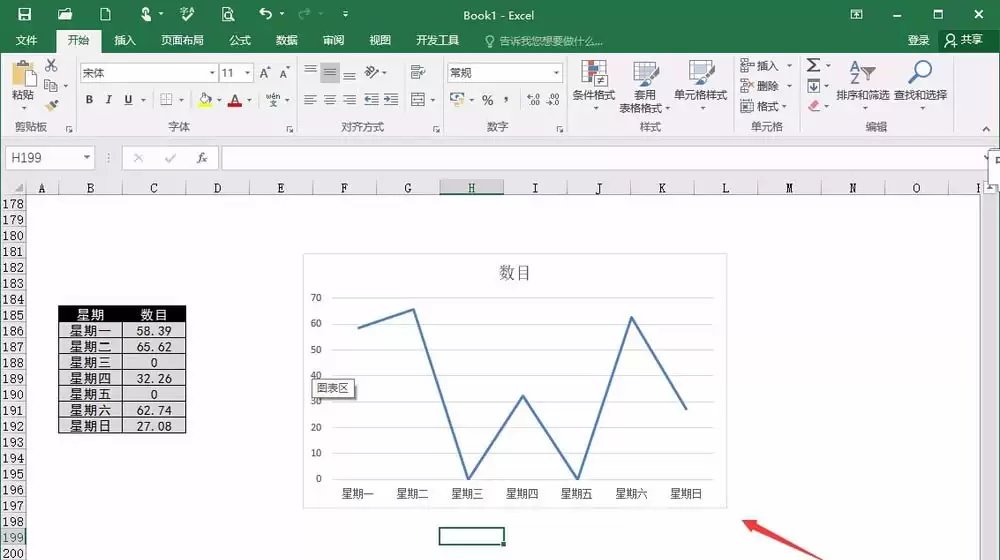Screen dimensions: 1000x560
Task: Switch to Page Layout tab
Action: point(182,40)
